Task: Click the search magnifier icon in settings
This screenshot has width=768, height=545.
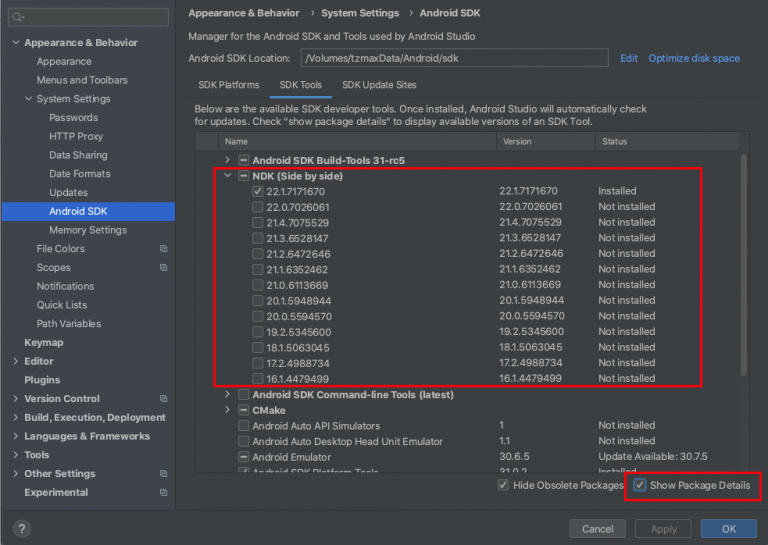Action: 17,17
